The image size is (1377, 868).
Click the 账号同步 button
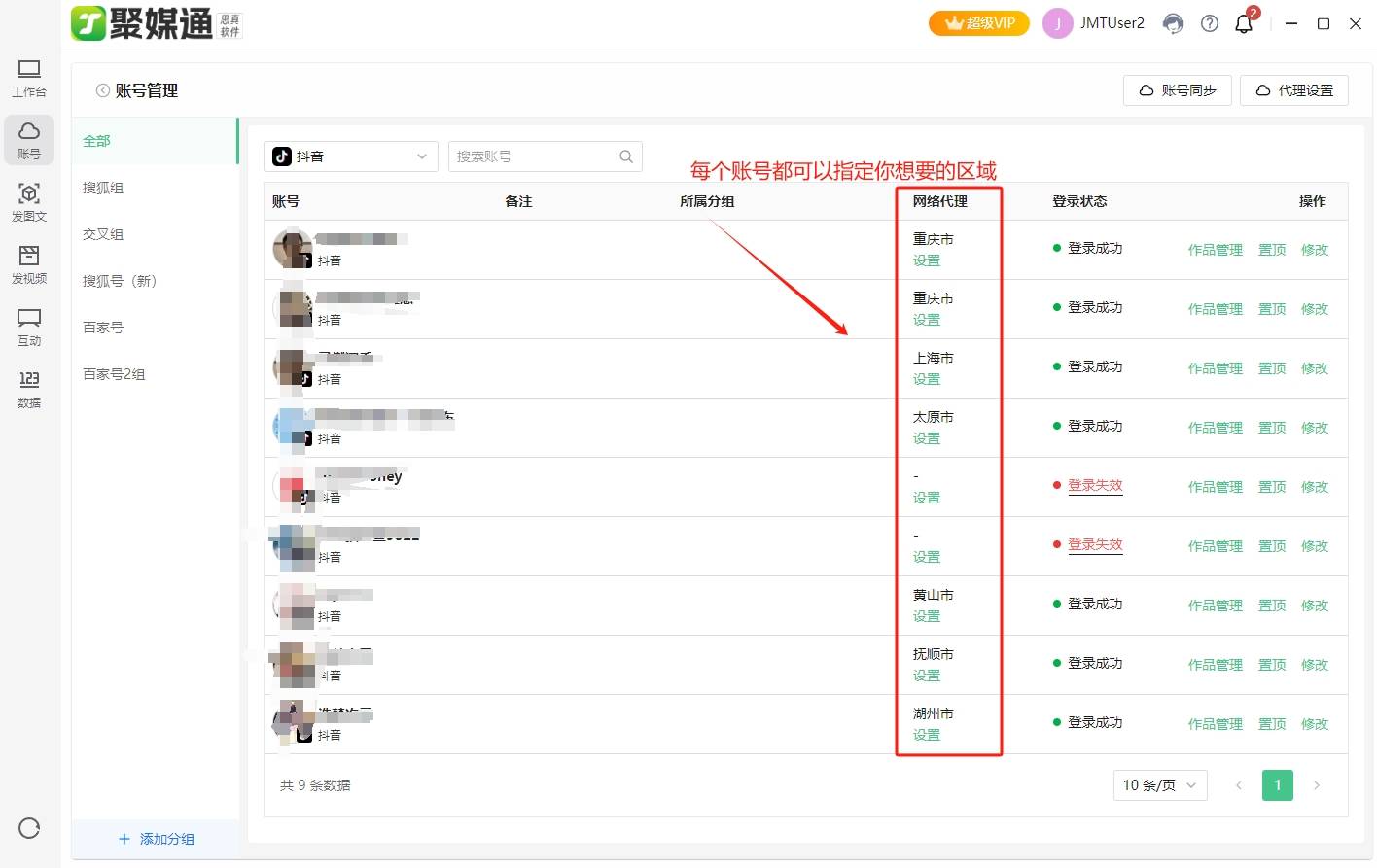click(1177, 90)
